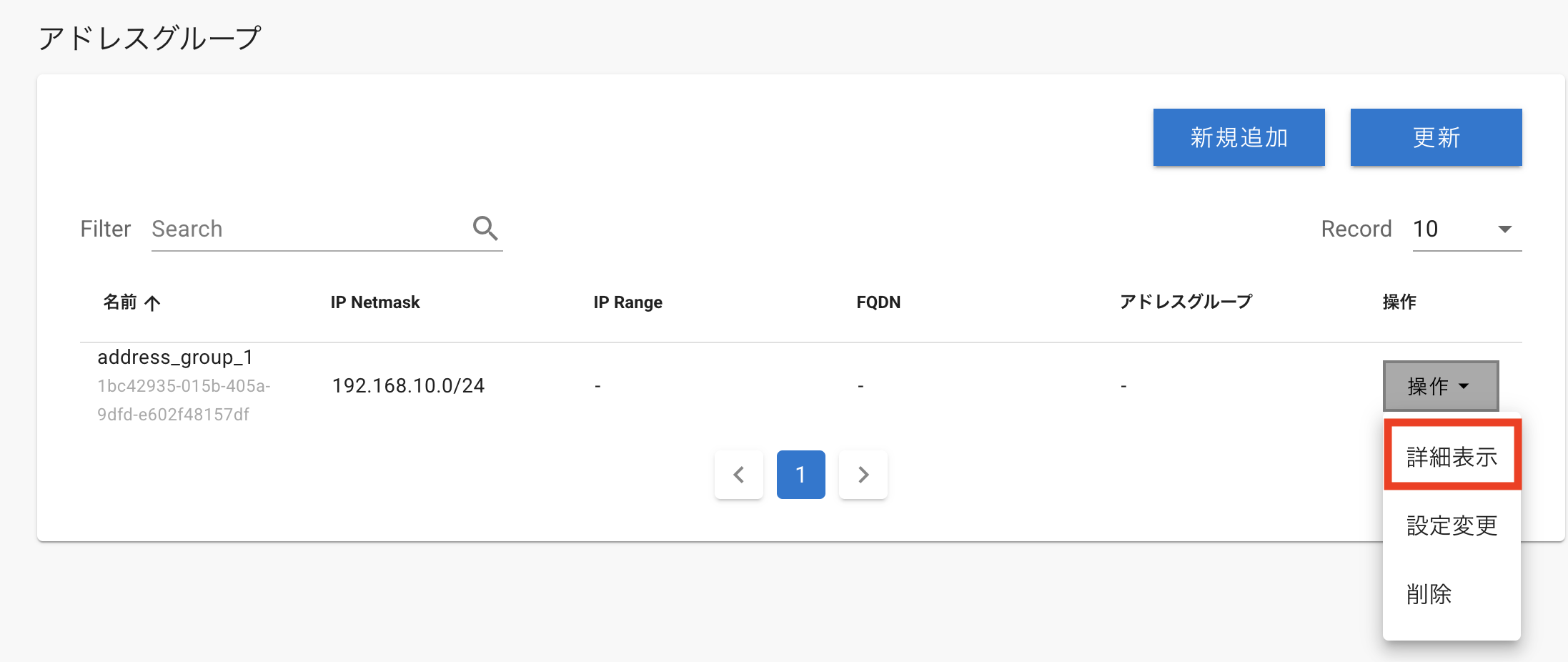Click the 192.168.10.0/24 netmask cell
Viewport: 1568px width, 662px height.
[x=409, y=386]
